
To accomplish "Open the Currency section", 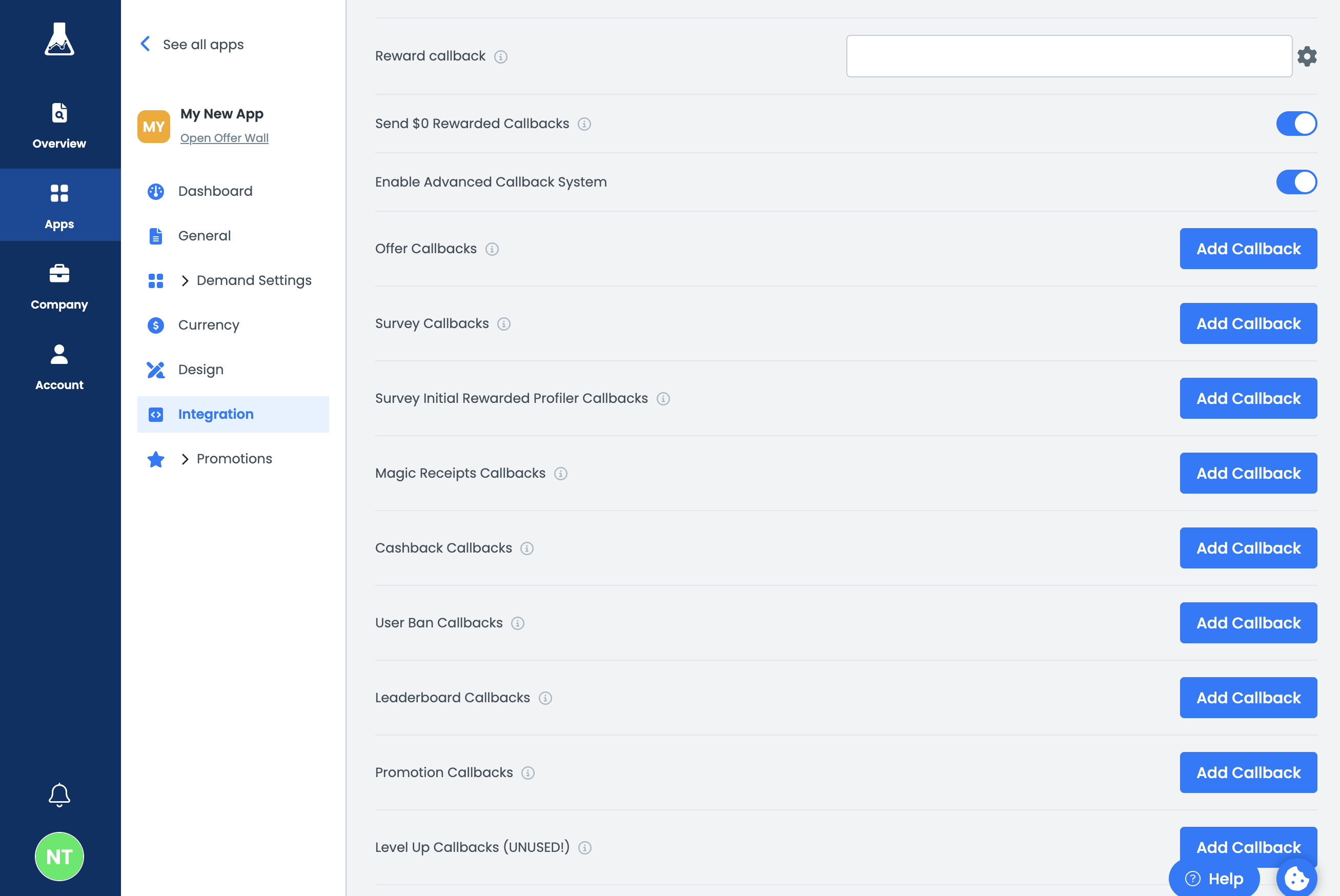I will 209,325.
